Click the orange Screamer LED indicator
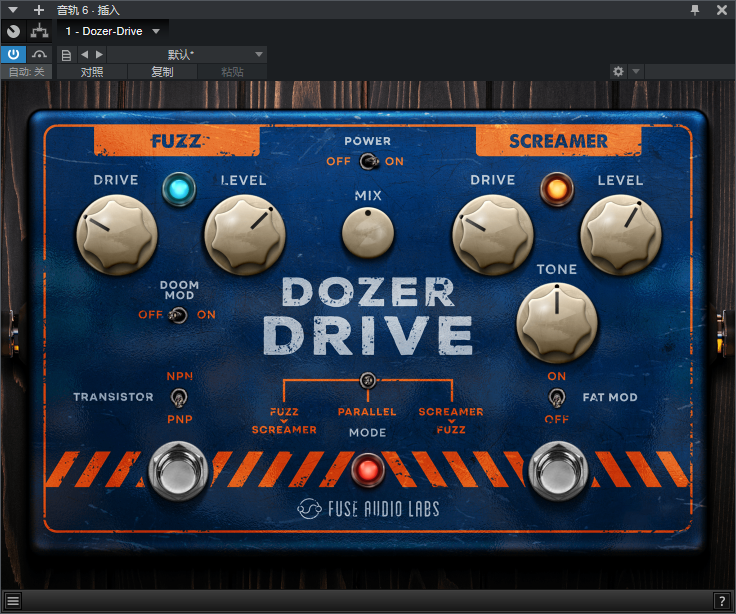The image size is (736, 614). 557,189
